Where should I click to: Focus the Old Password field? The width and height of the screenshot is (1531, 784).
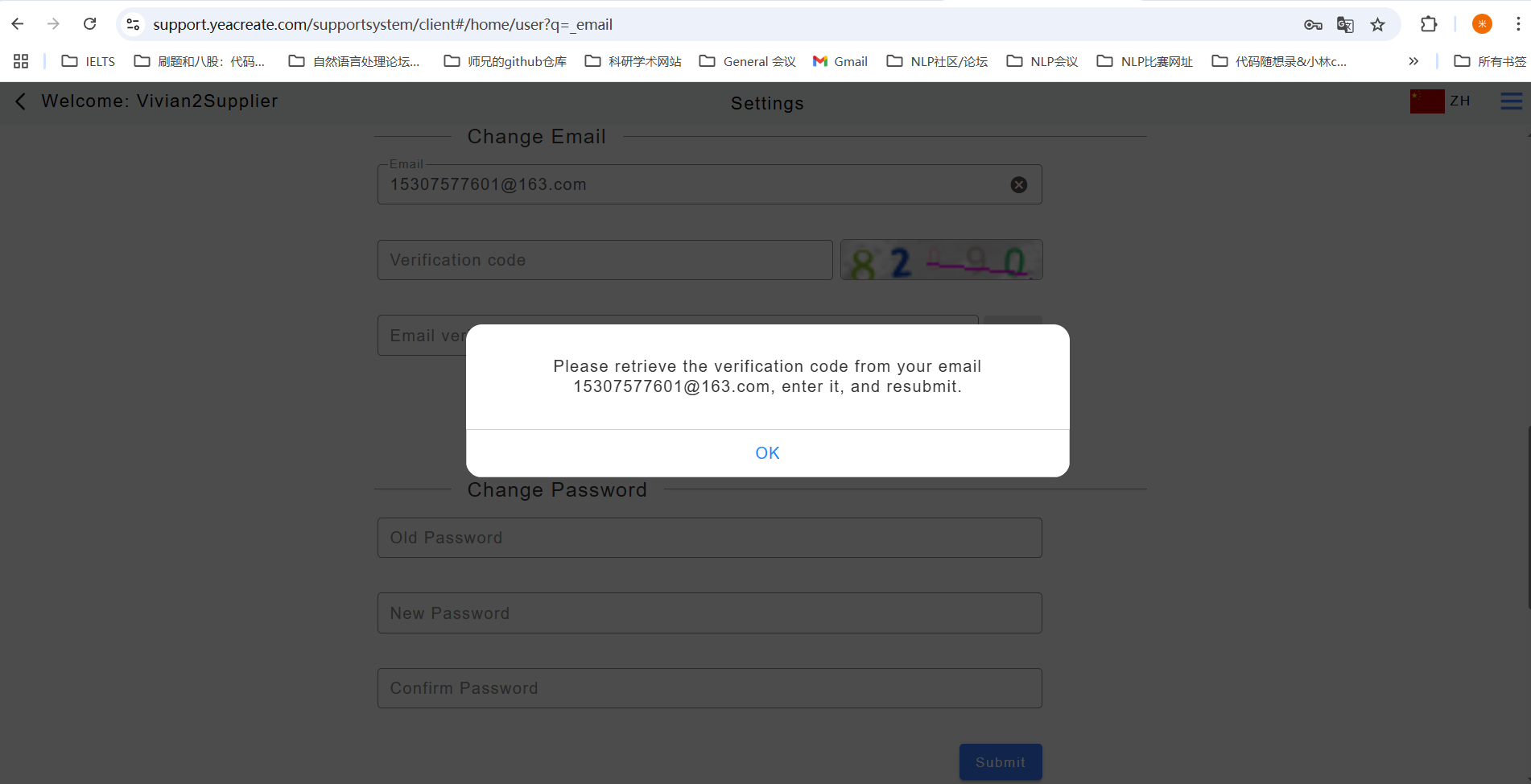709,538
